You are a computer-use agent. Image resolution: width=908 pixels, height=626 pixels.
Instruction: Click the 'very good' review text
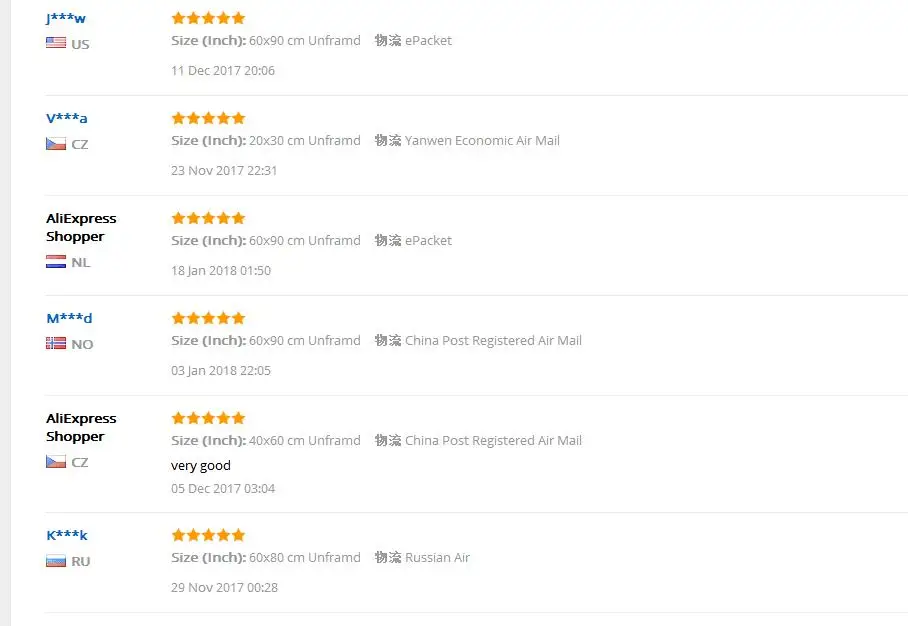point(201,466)
